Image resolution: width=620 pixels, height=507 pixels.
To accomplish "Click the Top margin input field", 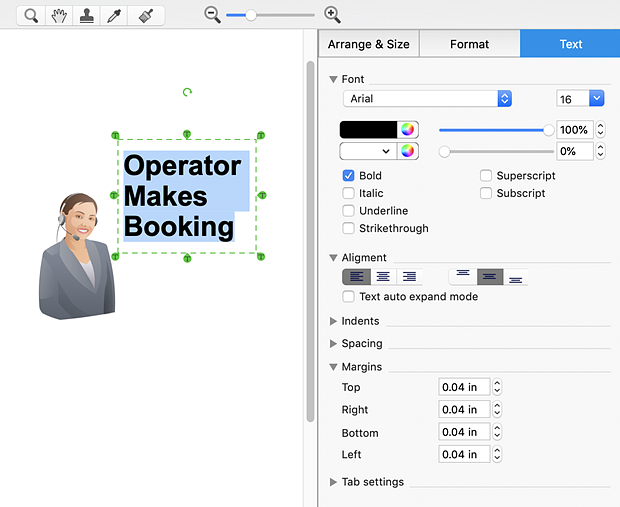I will tap(463, 388).
